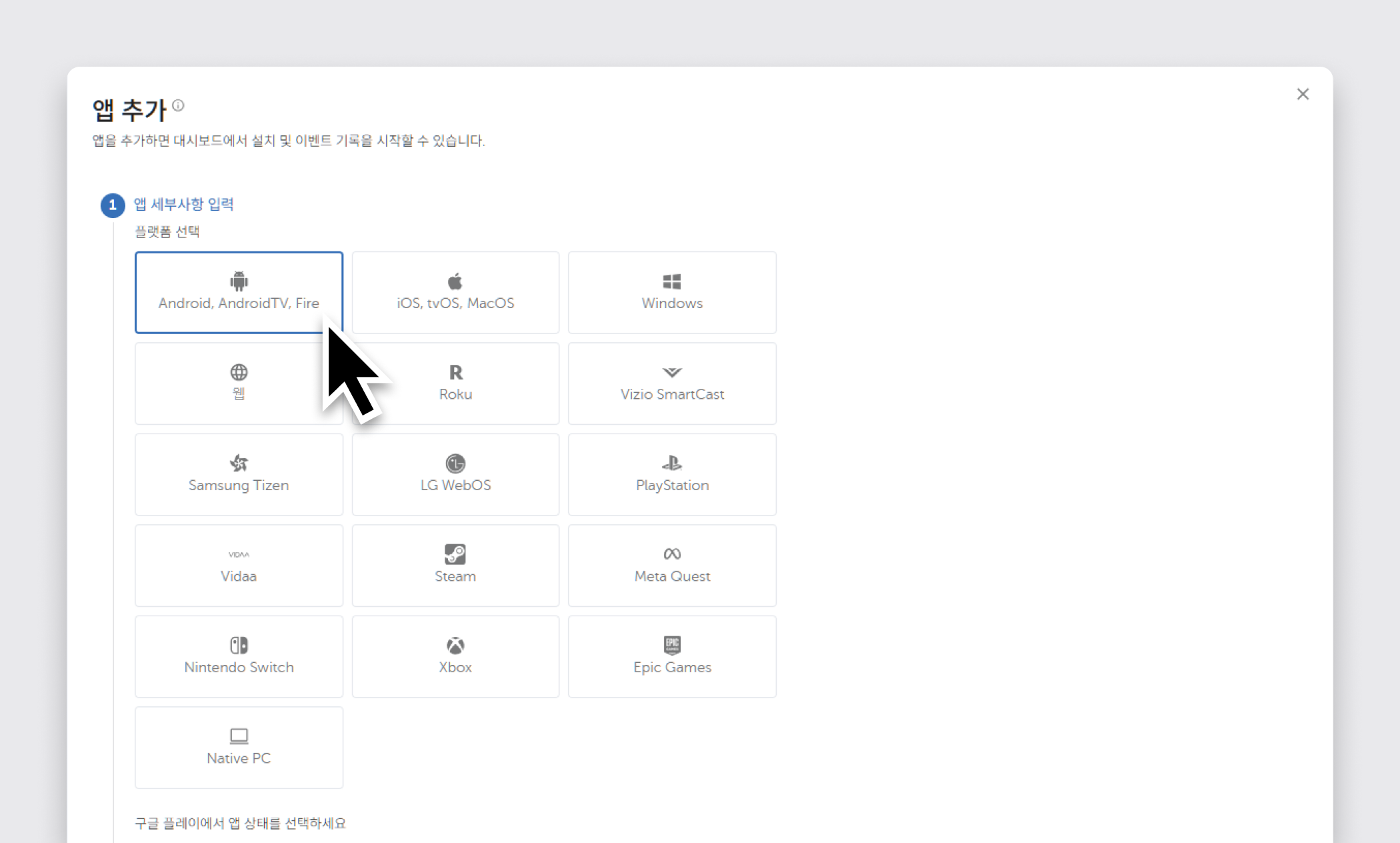Select the Meta Quest label

[x=672, y=576]
